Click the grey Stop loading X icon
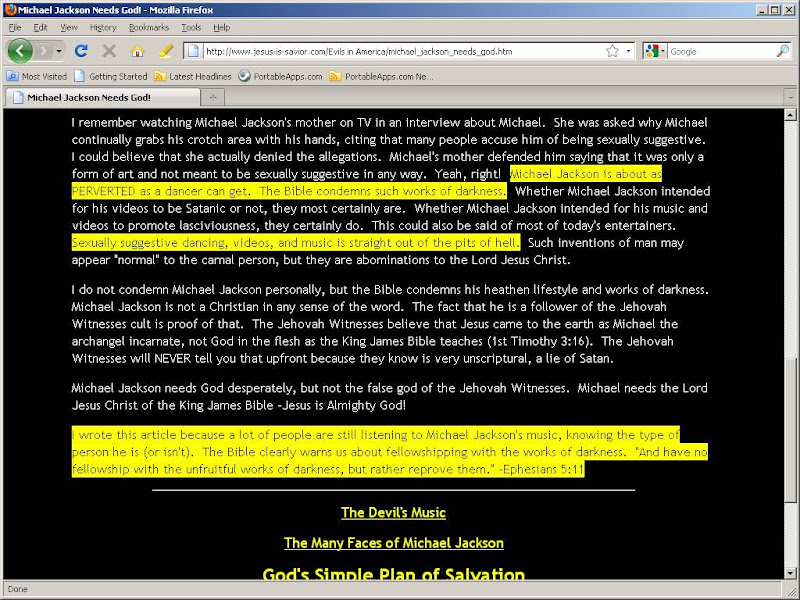The image size is (800, 600). [x=109, y=51]
